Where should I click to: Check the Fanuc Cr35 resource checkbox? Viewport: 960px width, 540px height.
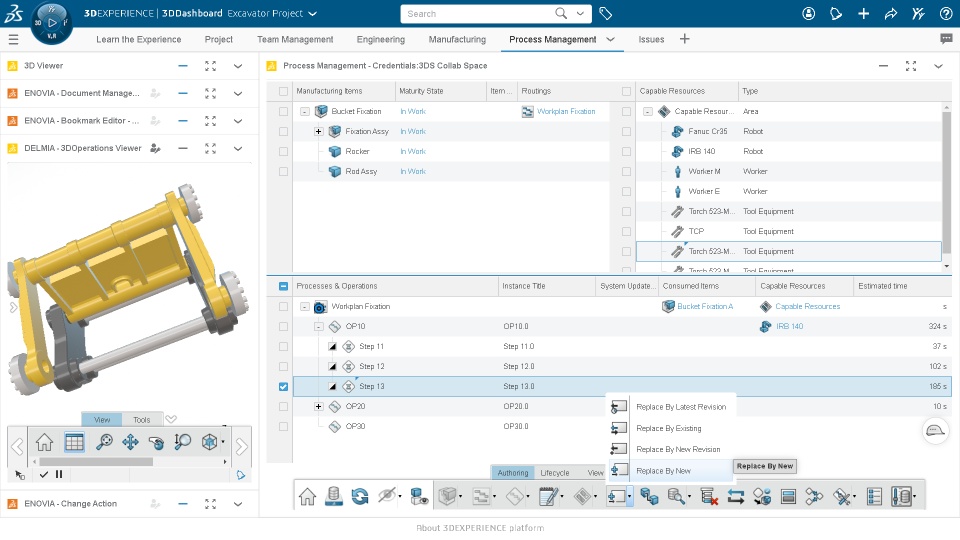point(626,131)
